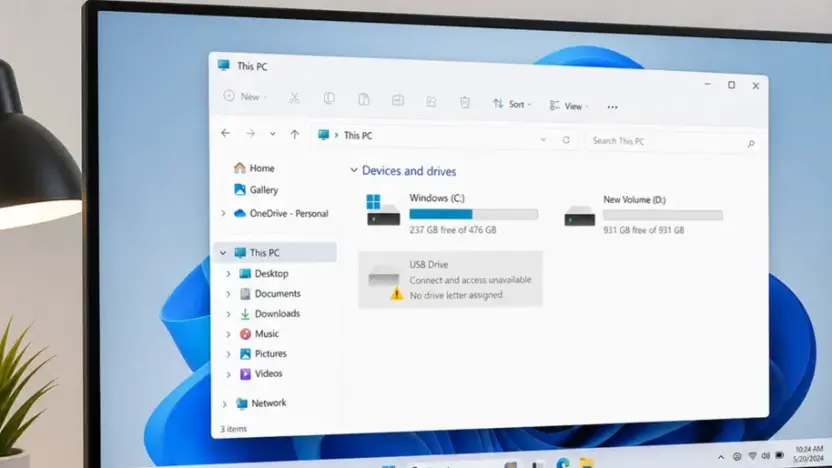Click the Delete trash icon in toolbar
The width and height of the screenshot is (832, 468).
(465, 102)
